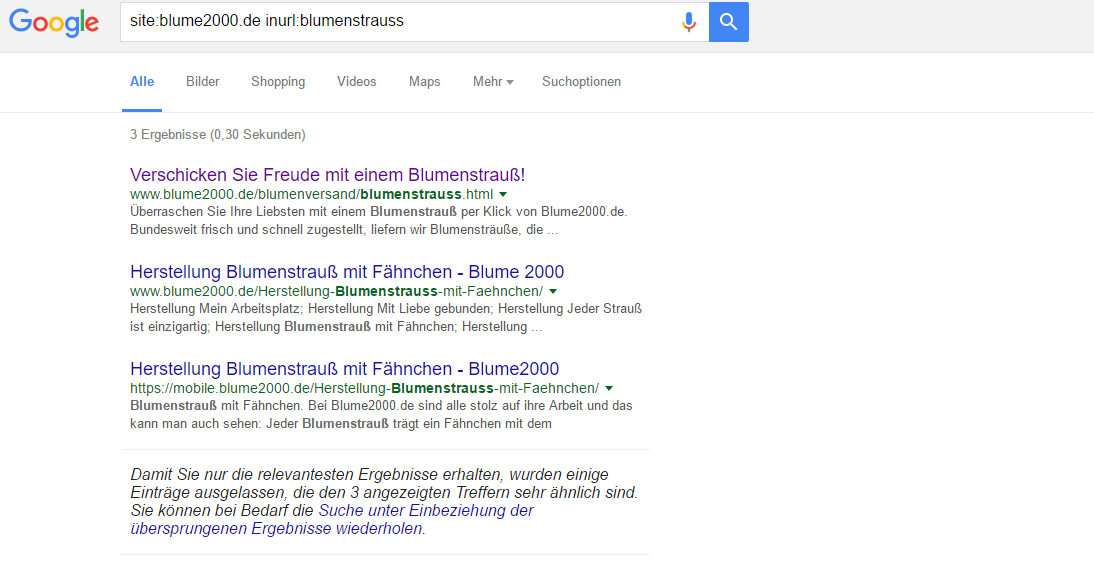Switch to the Bilder tab
Image resolution: width=1094 pixels, height=583 pixels.
pos(202,82)
